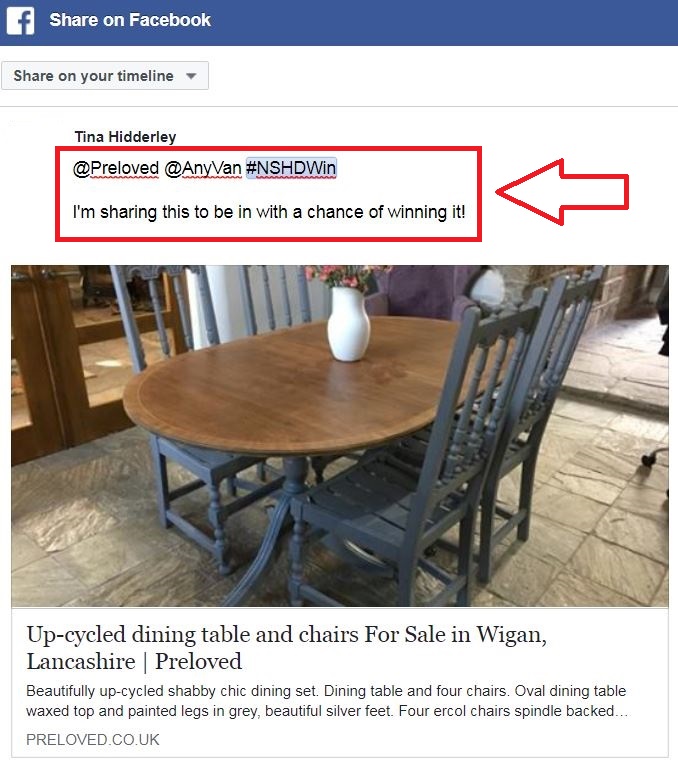This screenshot has height=776, width=678.
Task: Click the Lancashire | Preloved title line
Action: click(x=134, y=661)
